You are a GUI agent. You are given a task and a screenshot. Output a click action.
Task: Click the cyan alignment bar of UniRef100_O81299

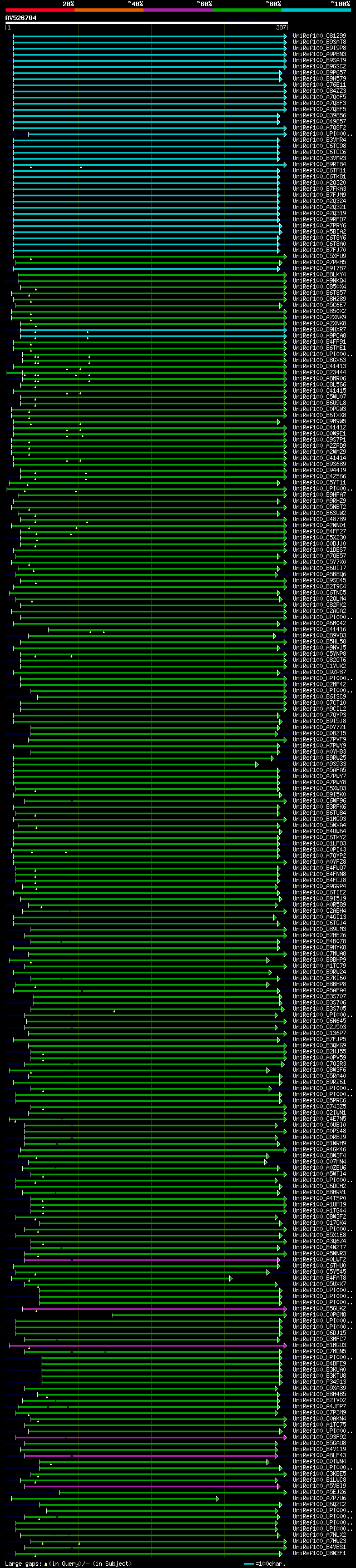pyautogui.click(x=150, y=36)
